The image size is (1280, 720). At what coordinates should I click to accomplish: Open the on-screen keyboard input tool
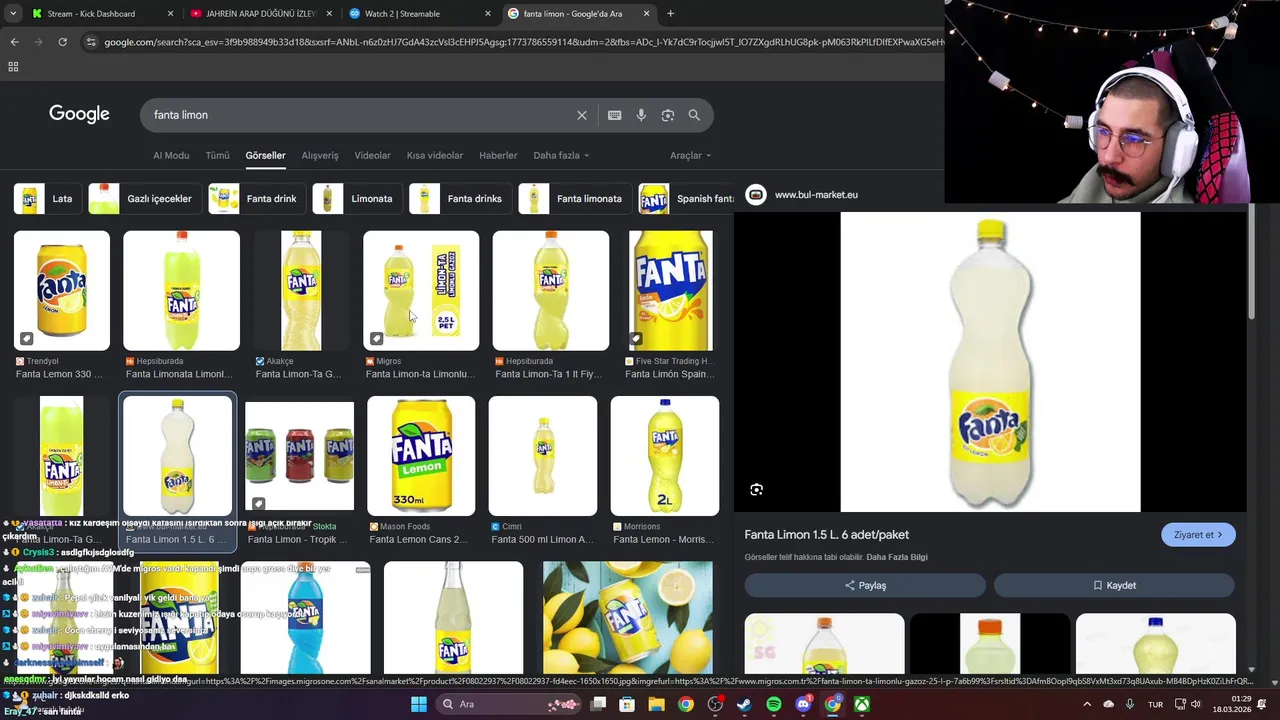coord(614,115)
